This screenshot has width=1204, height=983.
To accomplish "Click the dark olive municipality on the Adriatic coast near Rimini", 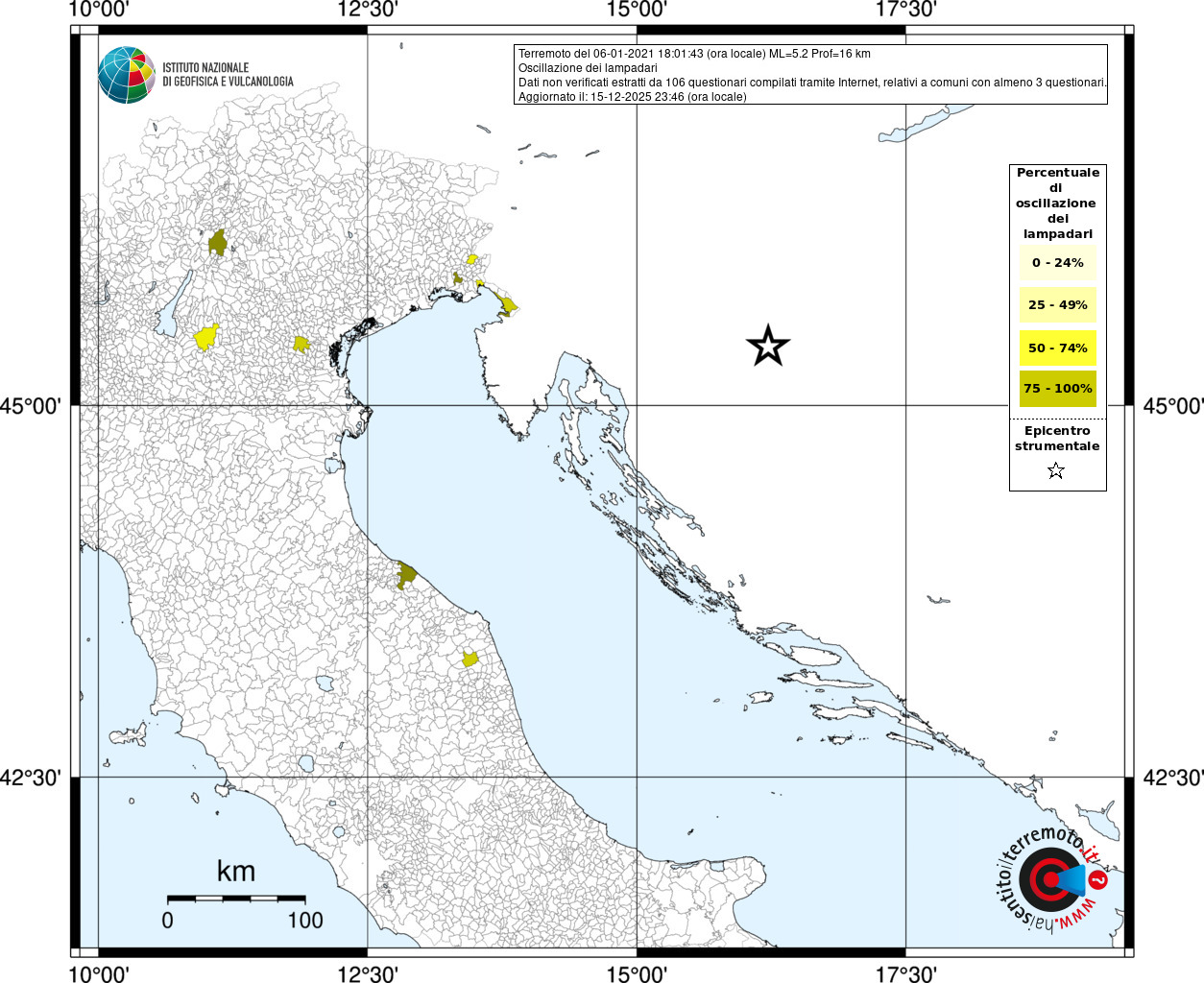I will (x=406, y=575).
